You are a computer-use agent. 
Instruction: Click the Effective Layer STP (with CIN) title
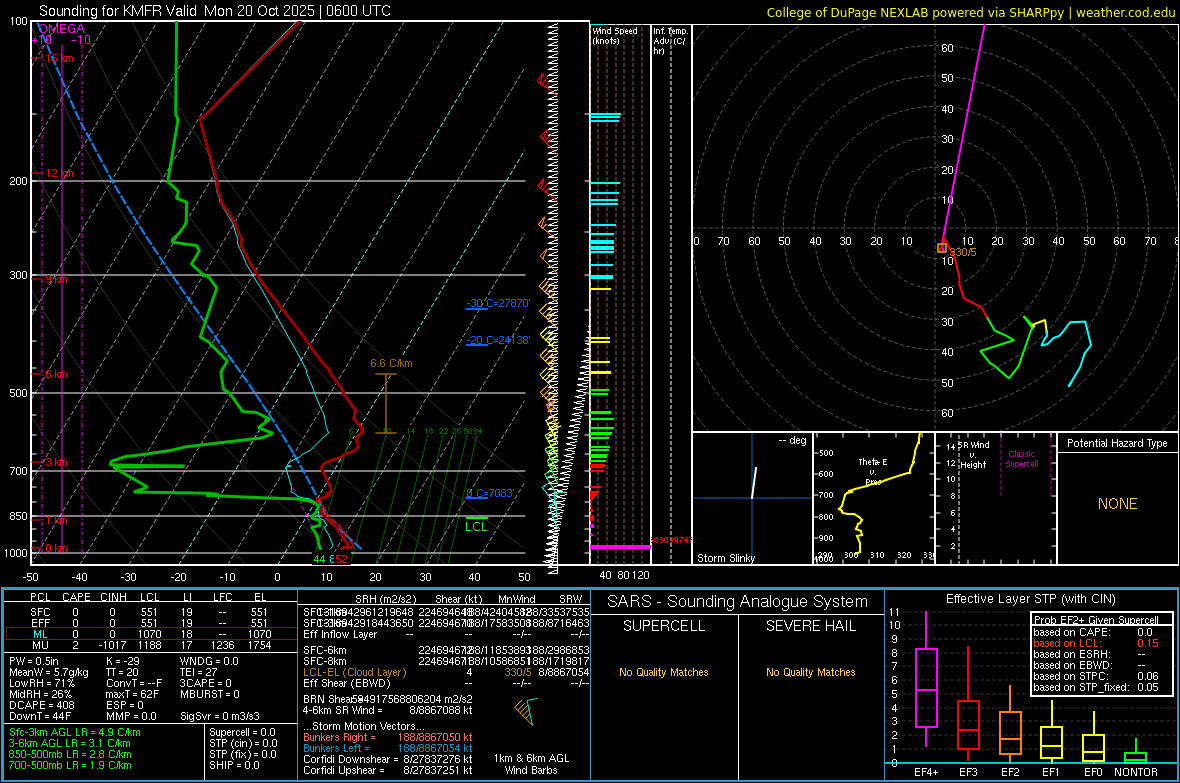pyautogui.click(x=1030, y=599)
